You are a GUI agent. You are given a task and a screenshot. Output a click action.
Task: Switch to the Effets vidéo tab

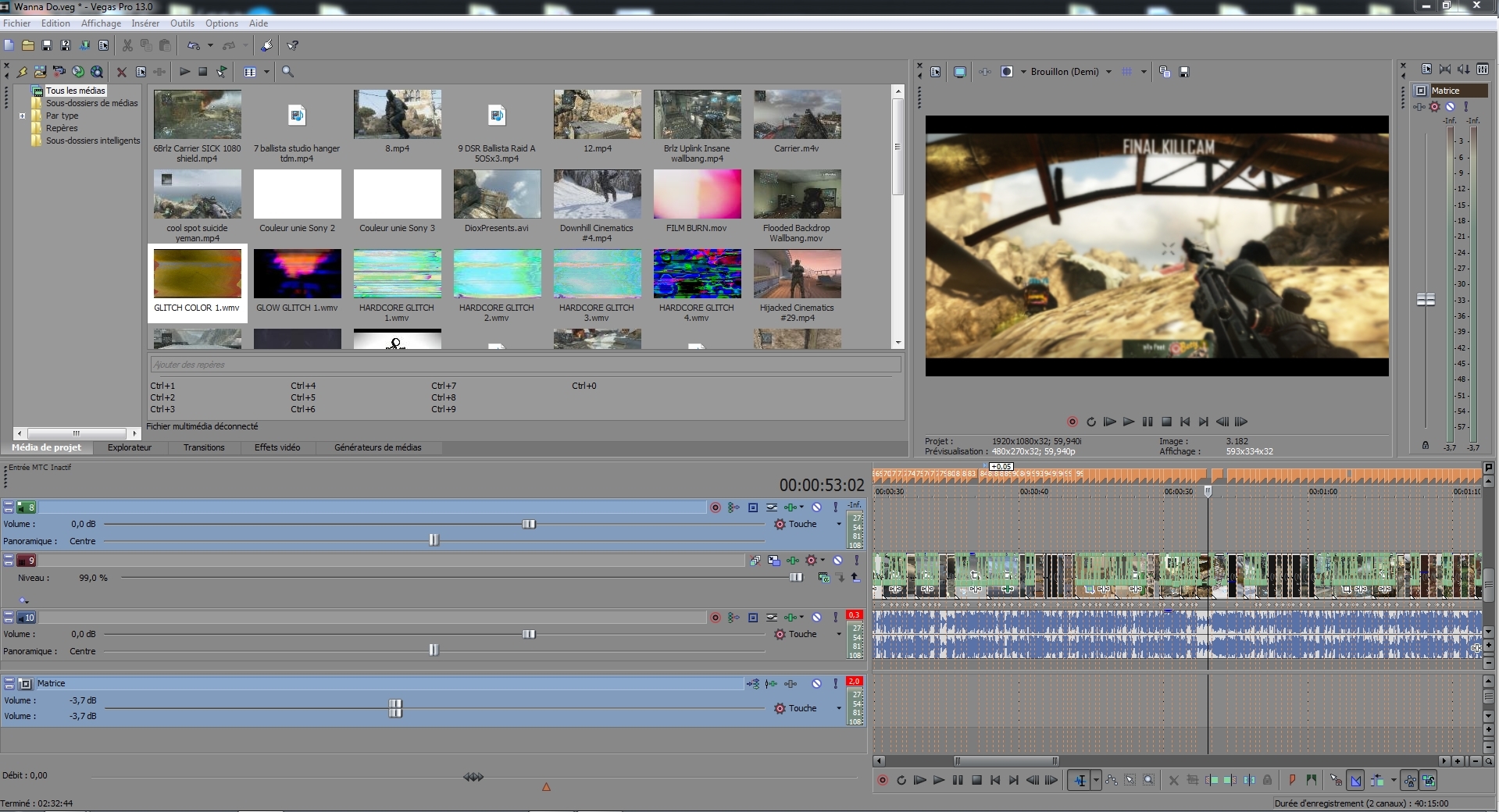click(277, 447)
